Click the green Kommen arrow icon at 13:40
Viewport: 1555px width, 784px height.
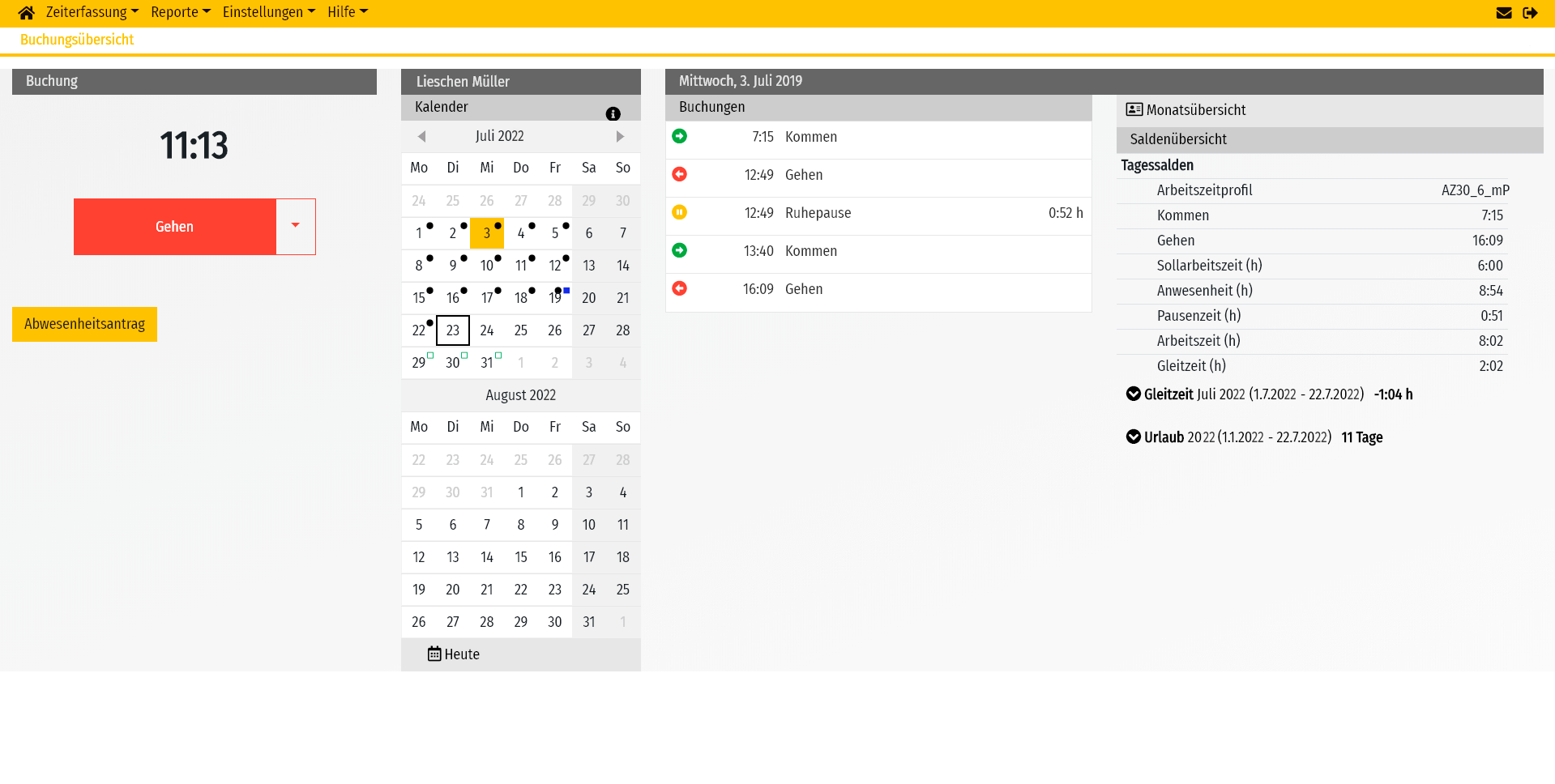[x=679, y=250]
